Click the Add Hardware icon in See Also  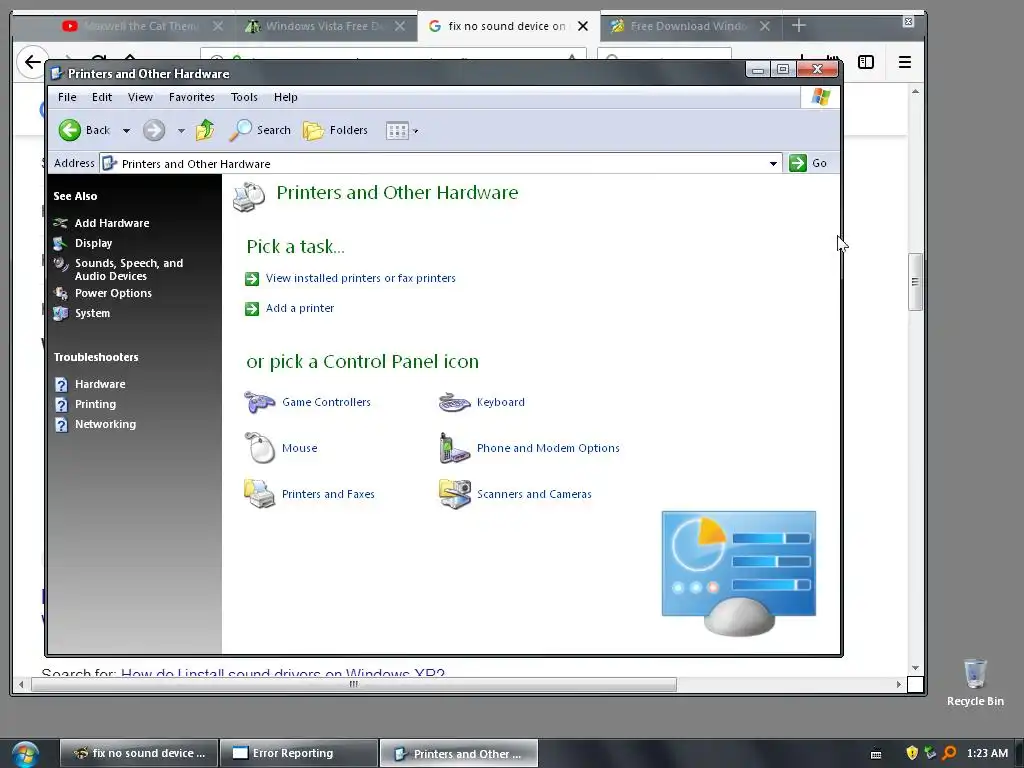[x=61, y=223]
